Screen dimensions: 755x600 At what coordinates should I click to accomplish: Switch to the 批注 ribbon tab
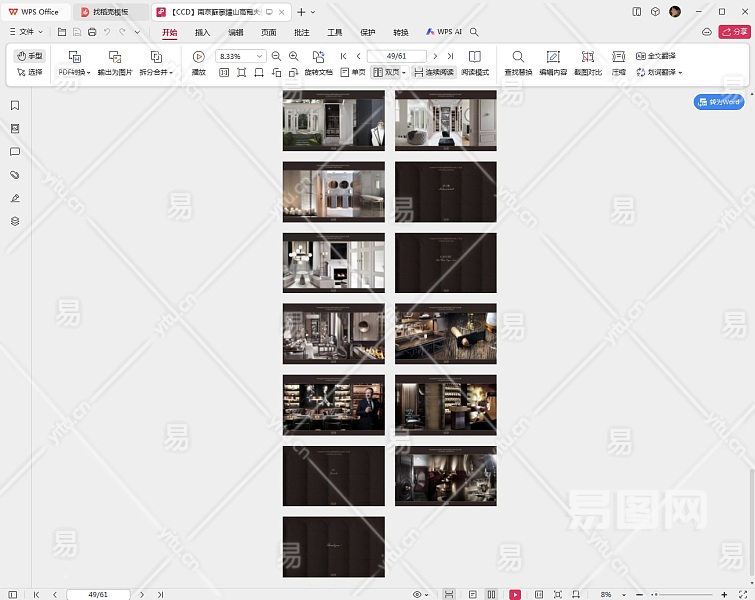[x=302, y=32]
